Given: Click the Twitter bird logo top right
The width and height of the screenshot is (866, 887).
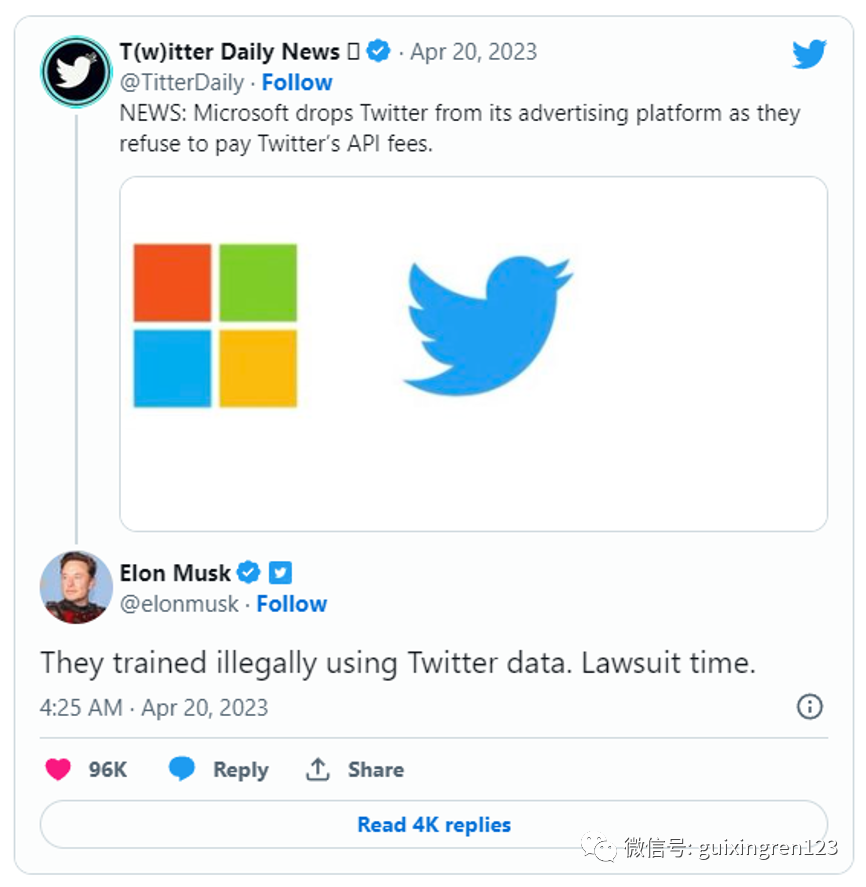Looking at the screenshot, I should point(809,54).
